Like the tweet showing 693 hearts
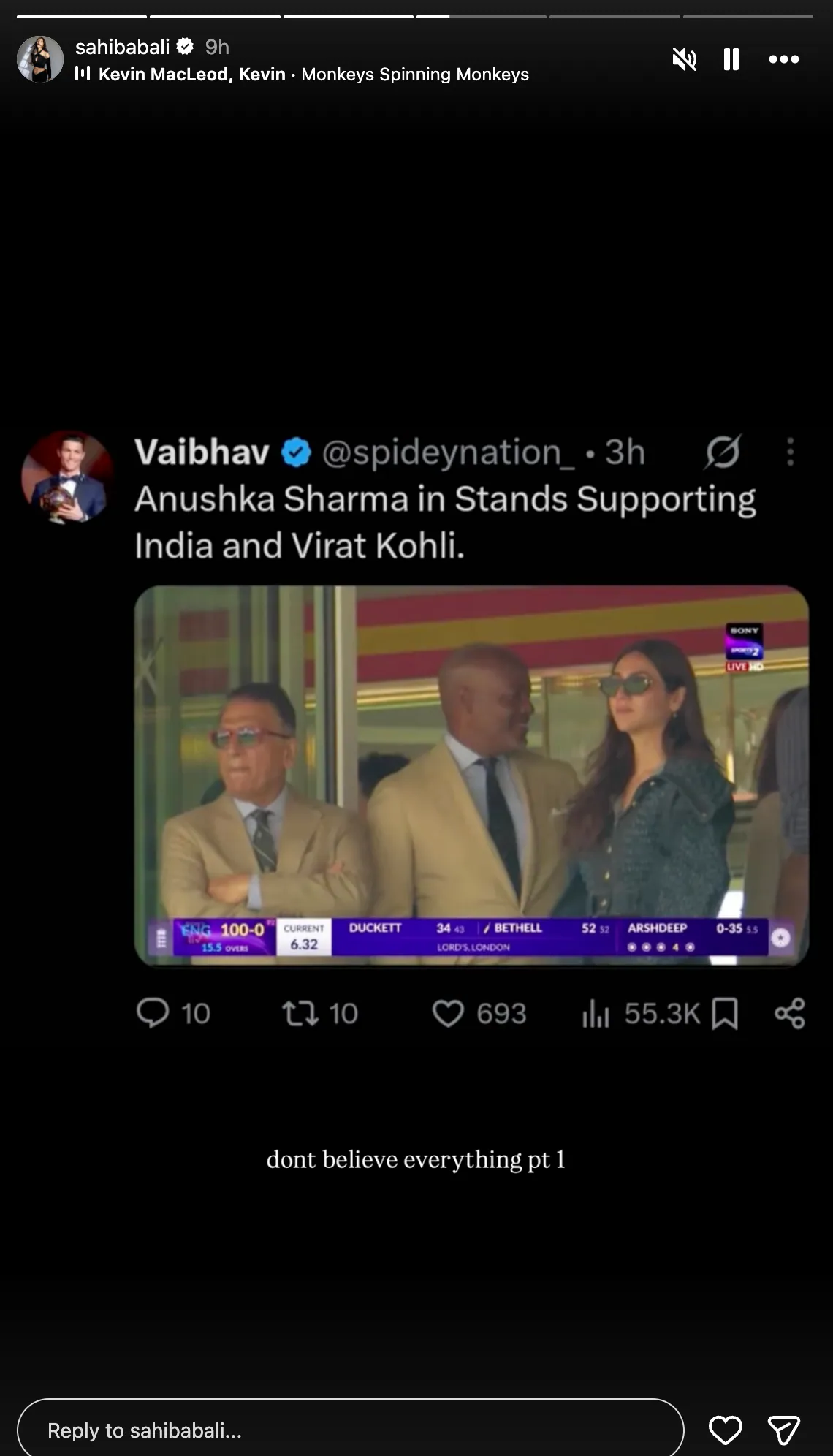 [x=448, y=1013]
